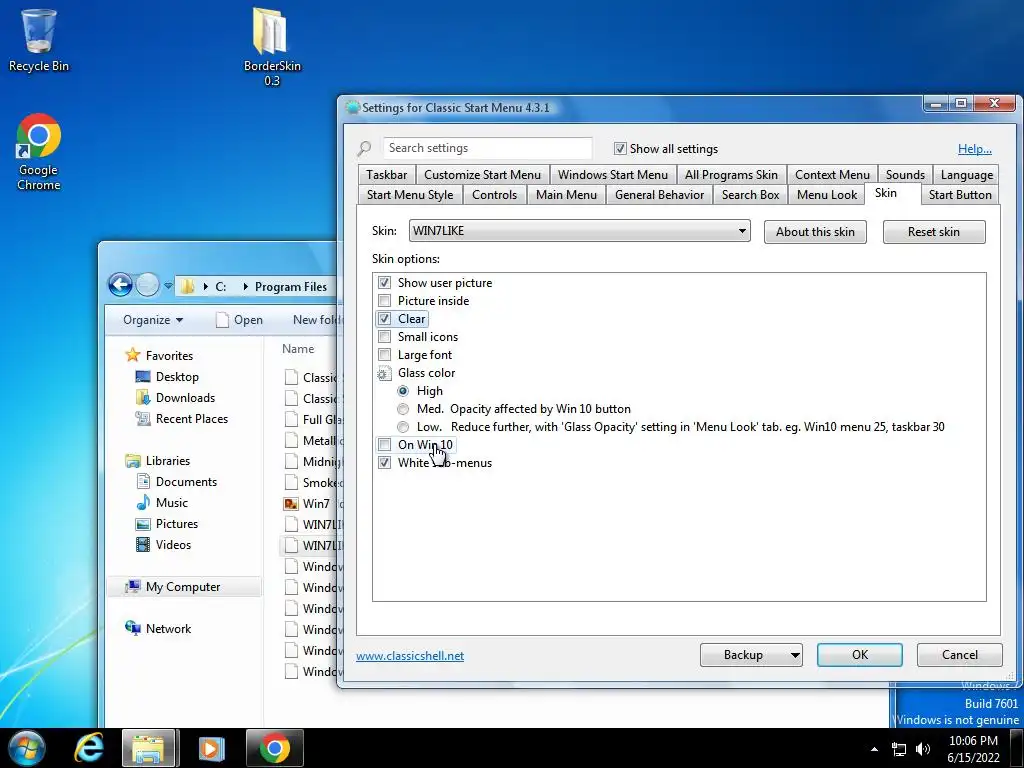Switch to Chrome taskbar button

pos(275,748)
